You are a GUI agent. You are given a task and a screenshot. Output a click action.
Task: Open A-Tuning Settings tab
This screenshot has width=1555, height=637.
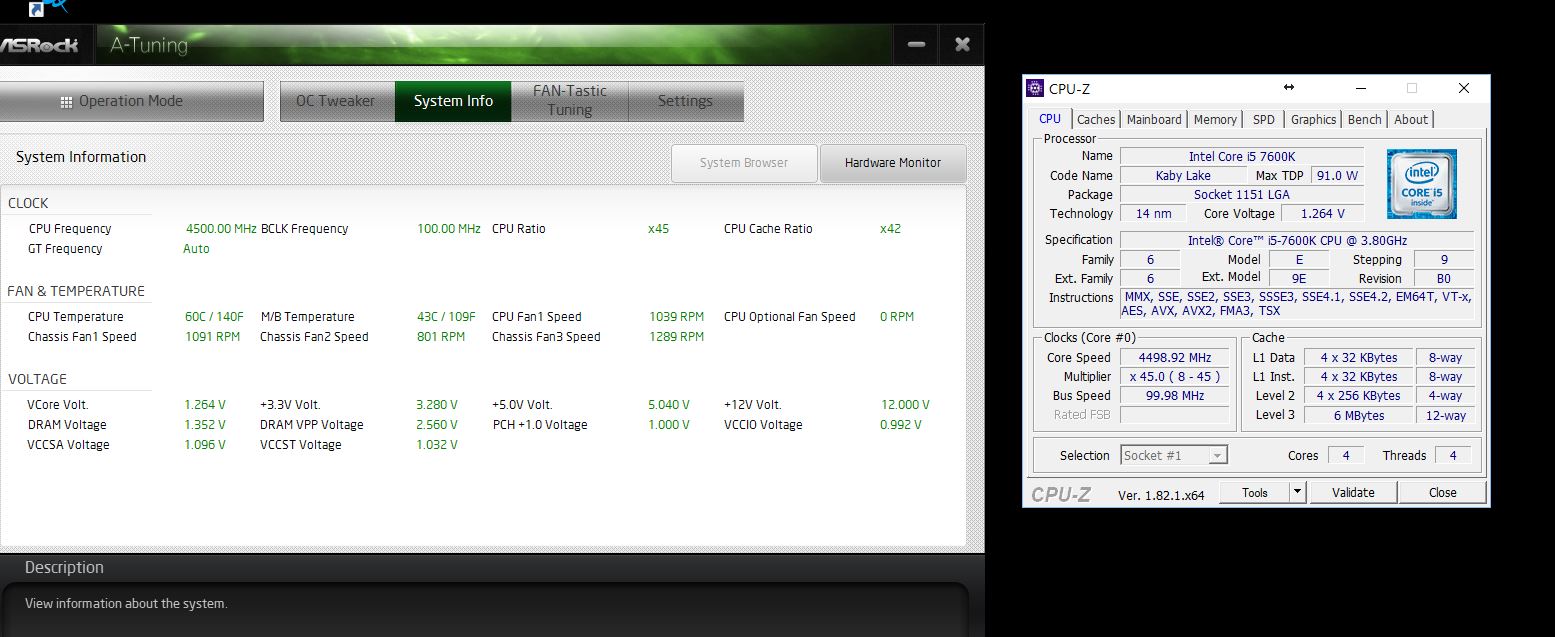tap(685, 101)
